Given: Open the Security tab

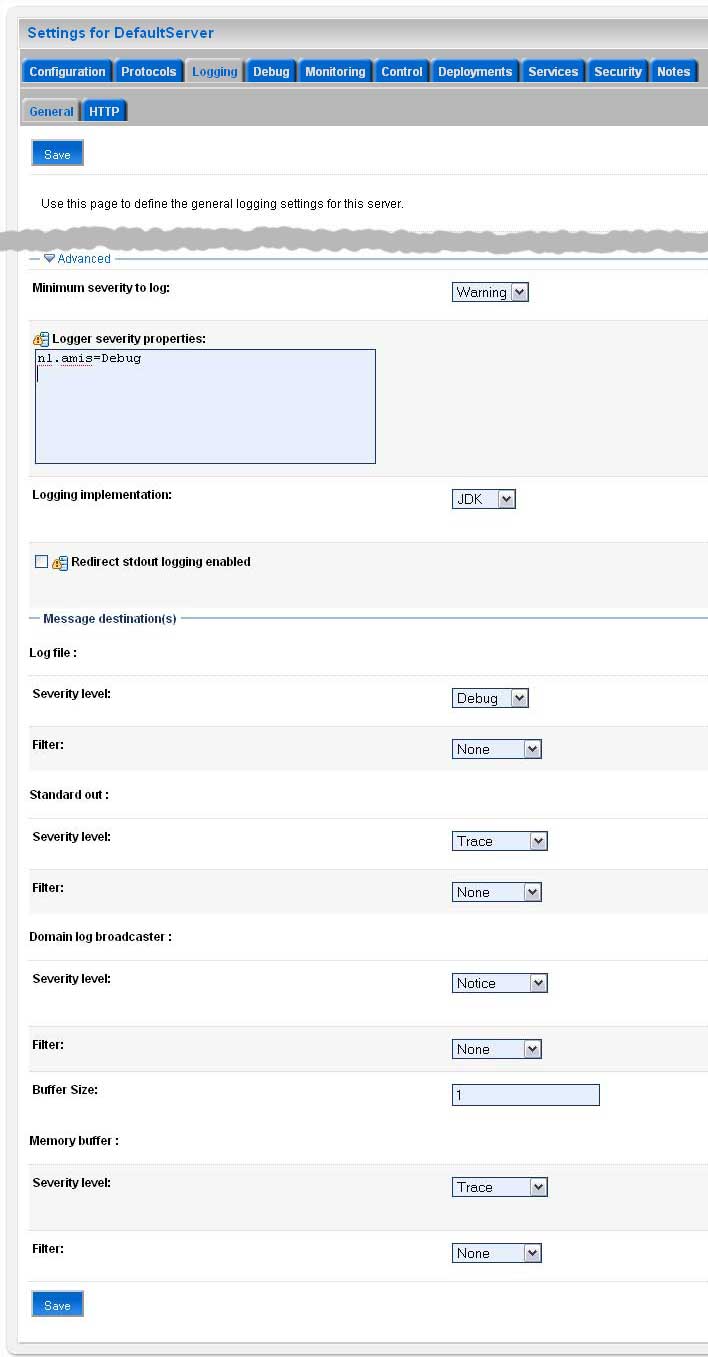Looking at the screenshot, I should (x=617, y=72).
